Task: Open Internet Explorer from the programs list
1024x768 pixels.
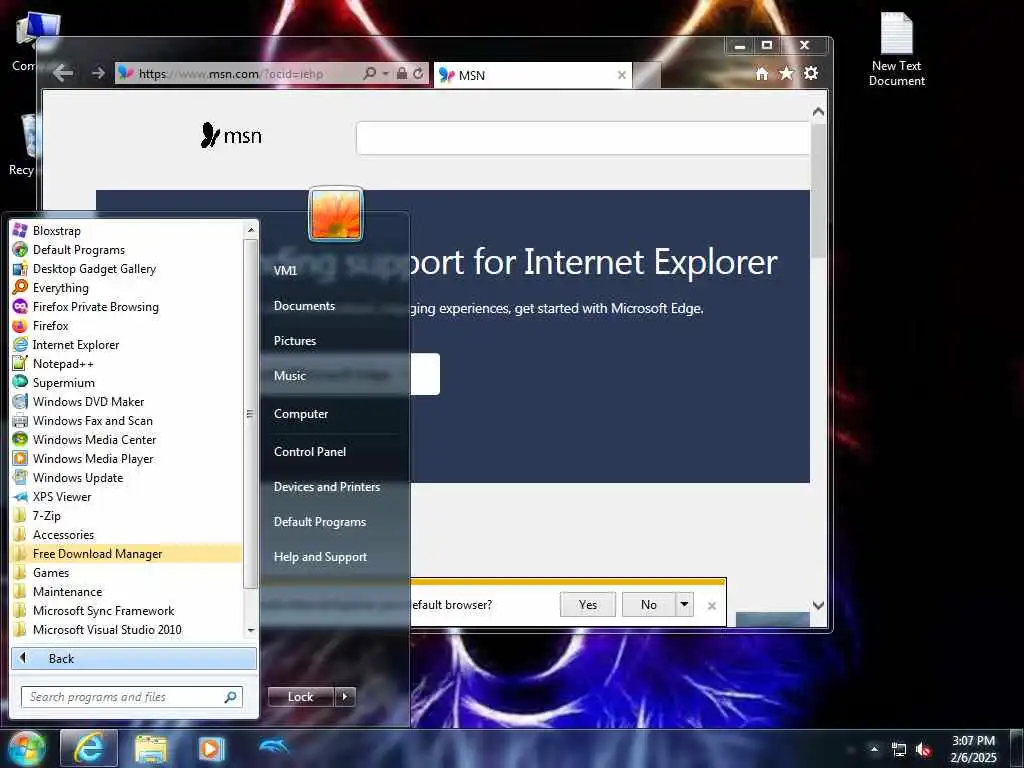Action: click(76, 344)
